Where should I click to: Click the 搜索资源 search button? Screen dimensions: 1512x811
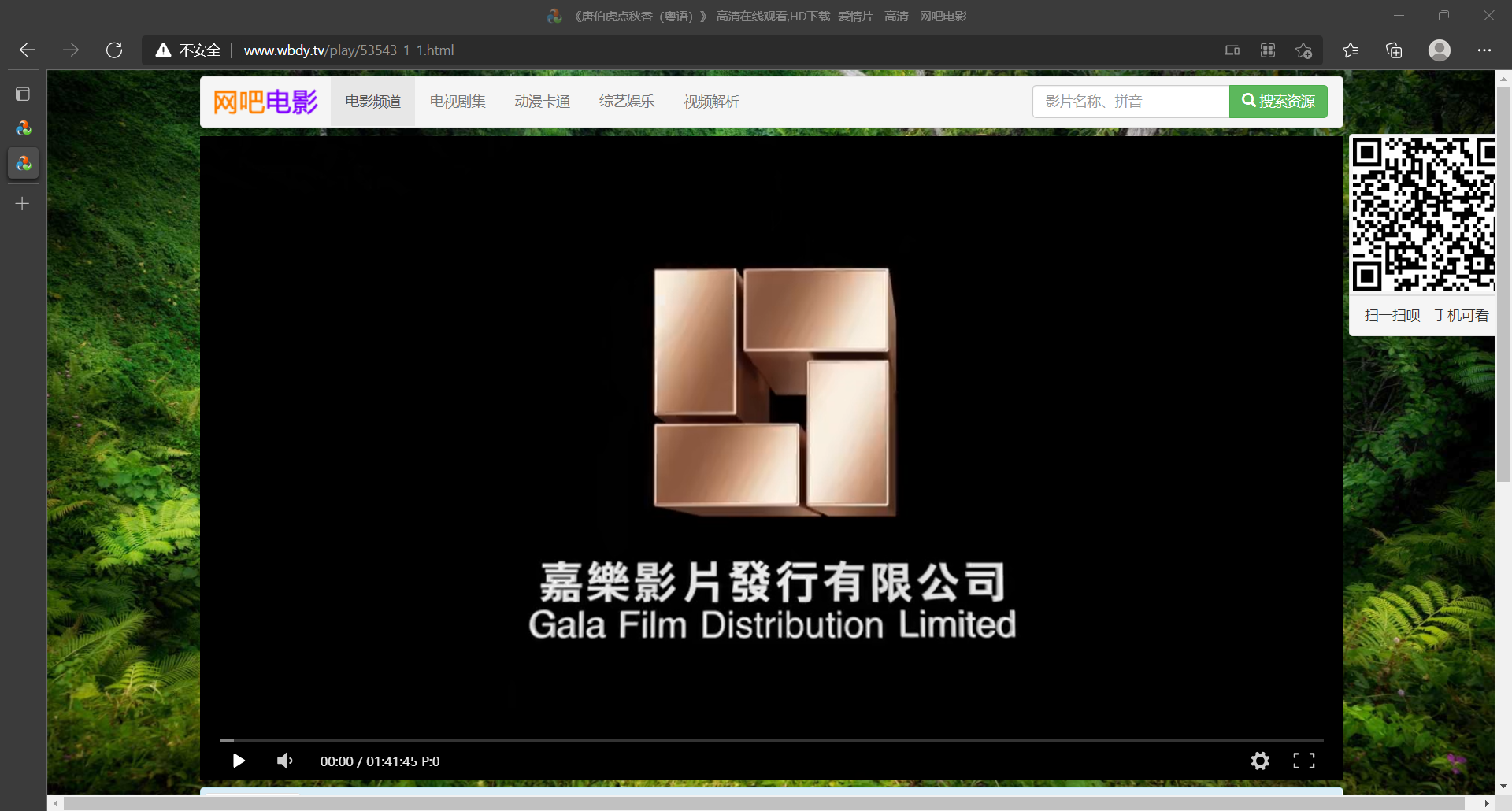click(1278, 102)
